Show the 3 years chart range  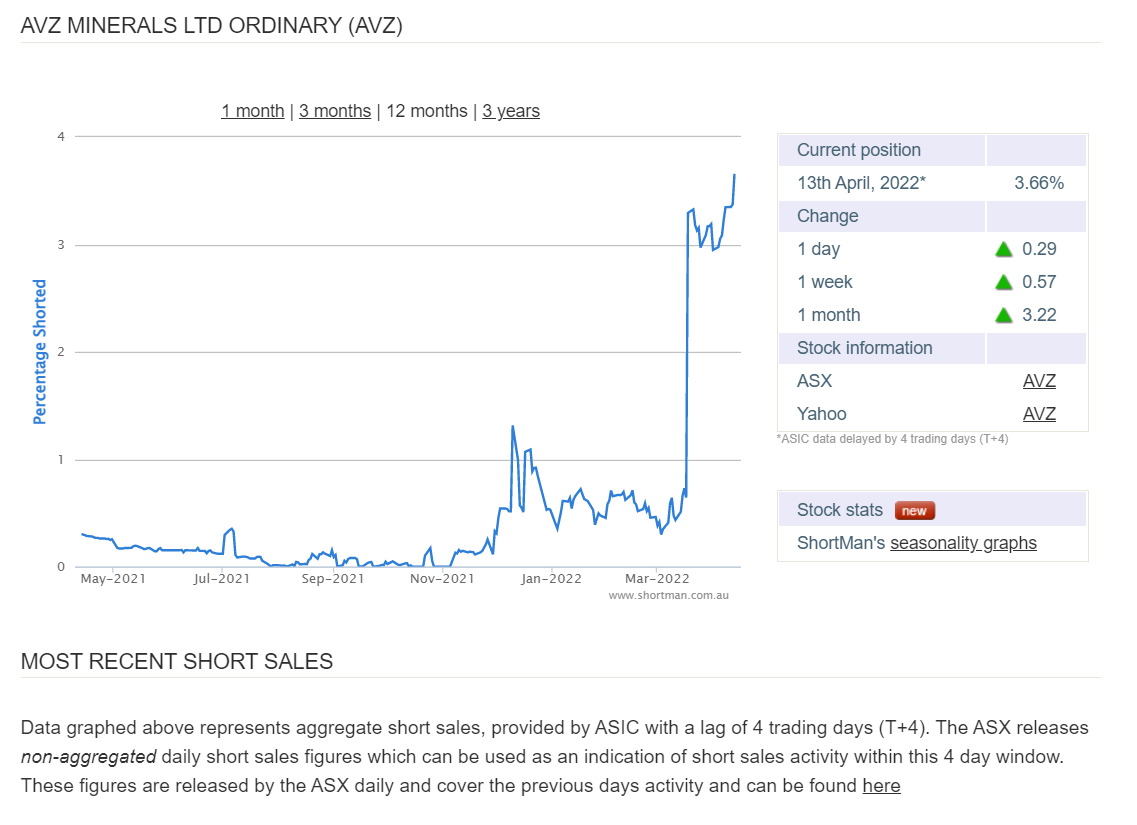click(511, 111)
